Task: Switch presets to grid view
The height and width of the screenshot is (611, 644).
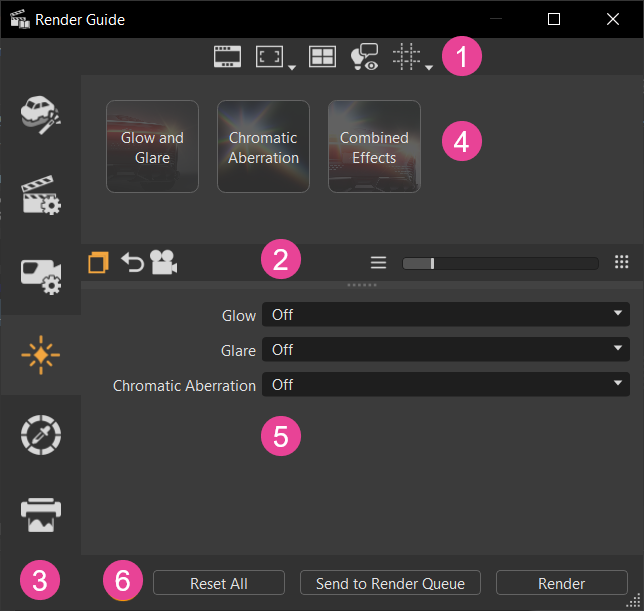Action: coord(621,262)
